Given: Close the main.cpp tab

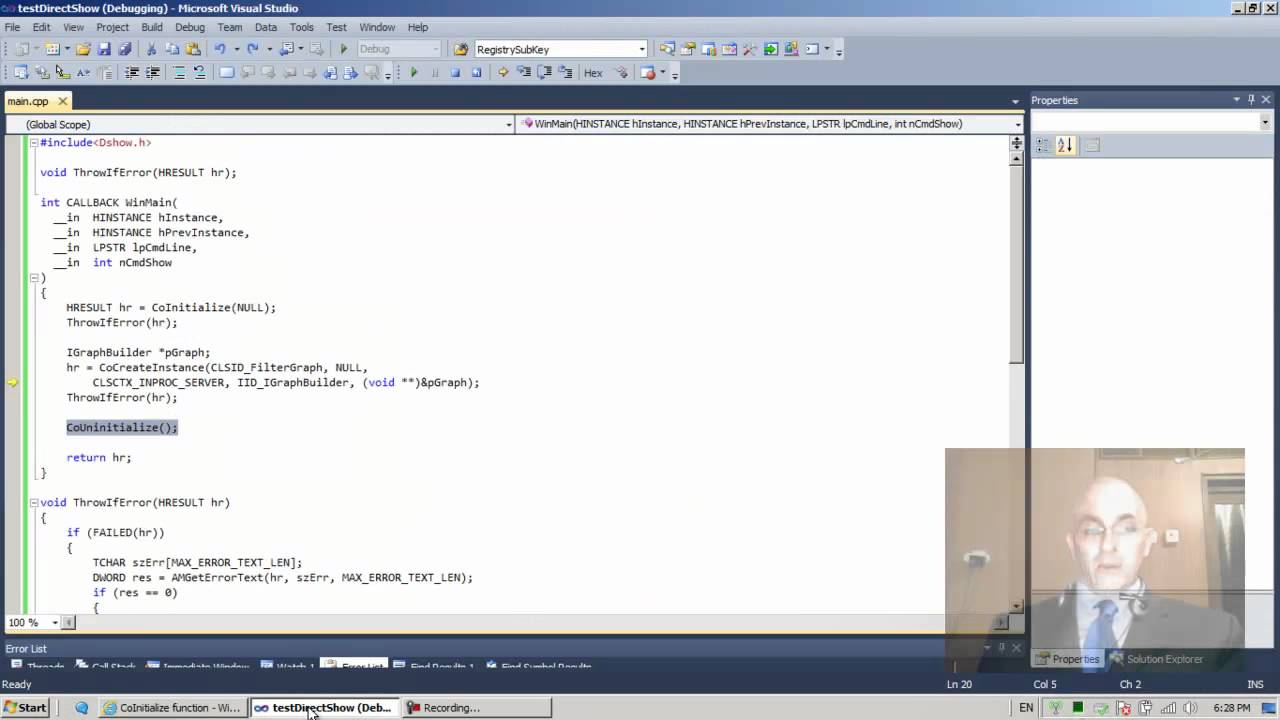Looking at the screenshot, I should pyautogui.click(x=63, y=101).
